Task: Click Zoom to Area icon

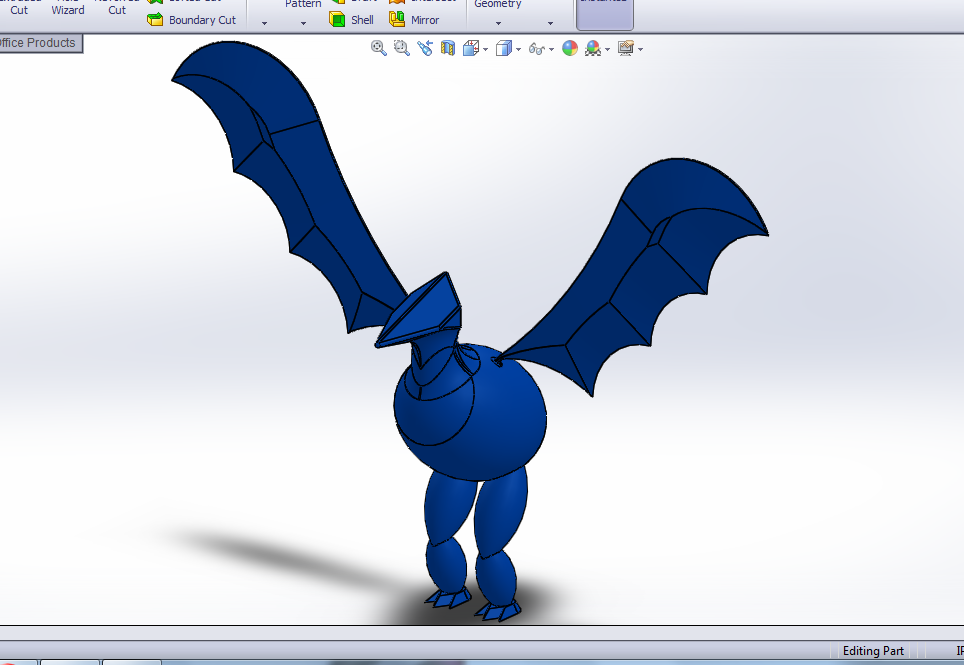Action: [x=401, y=48]
